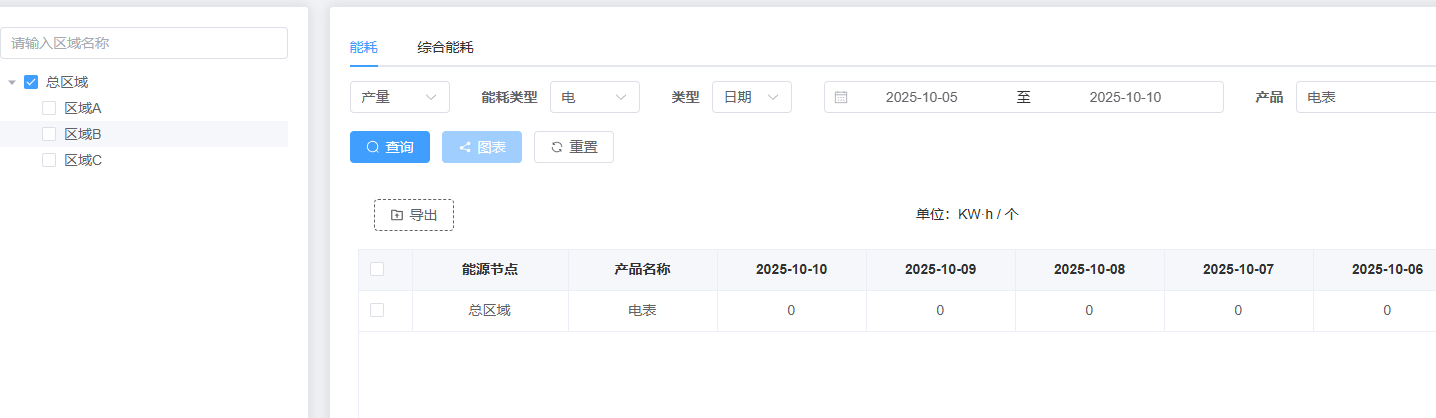Click the 0 value under 2025-10-10
1436x418 pixels.
(x=791, y=310)
